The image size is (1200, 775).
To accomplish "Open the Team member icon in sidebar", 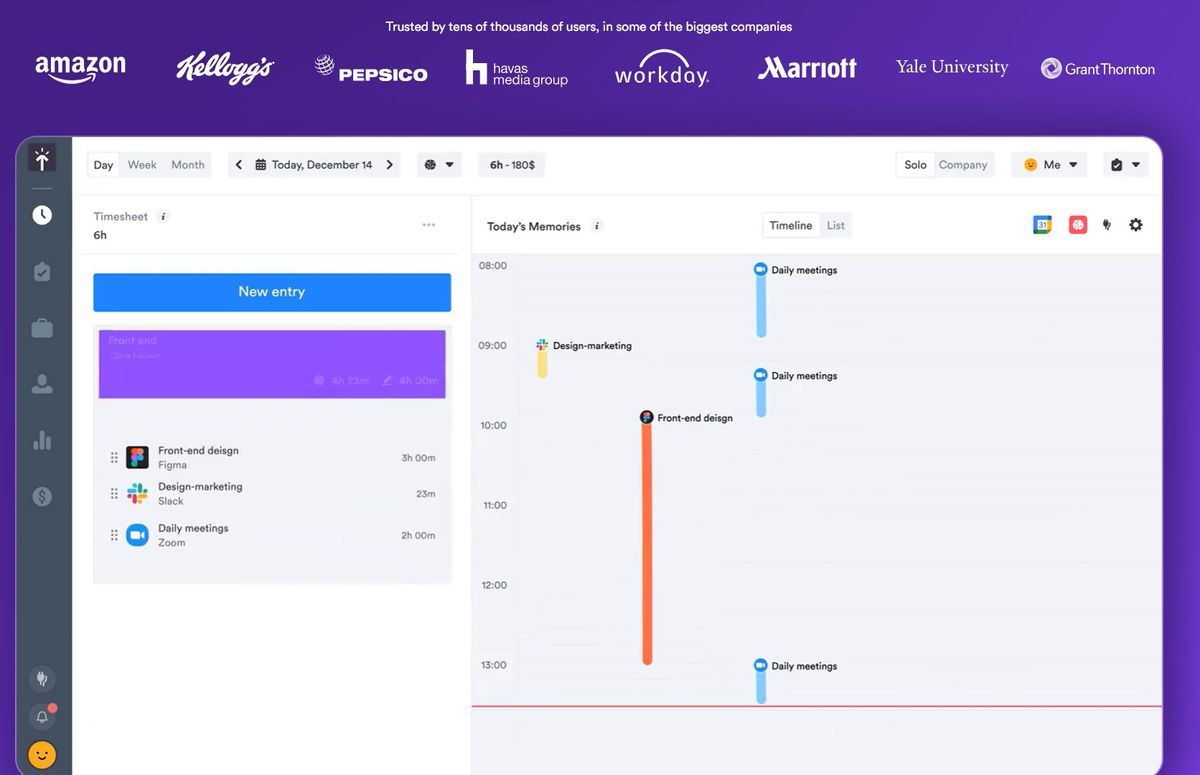I will pos(41,383).
